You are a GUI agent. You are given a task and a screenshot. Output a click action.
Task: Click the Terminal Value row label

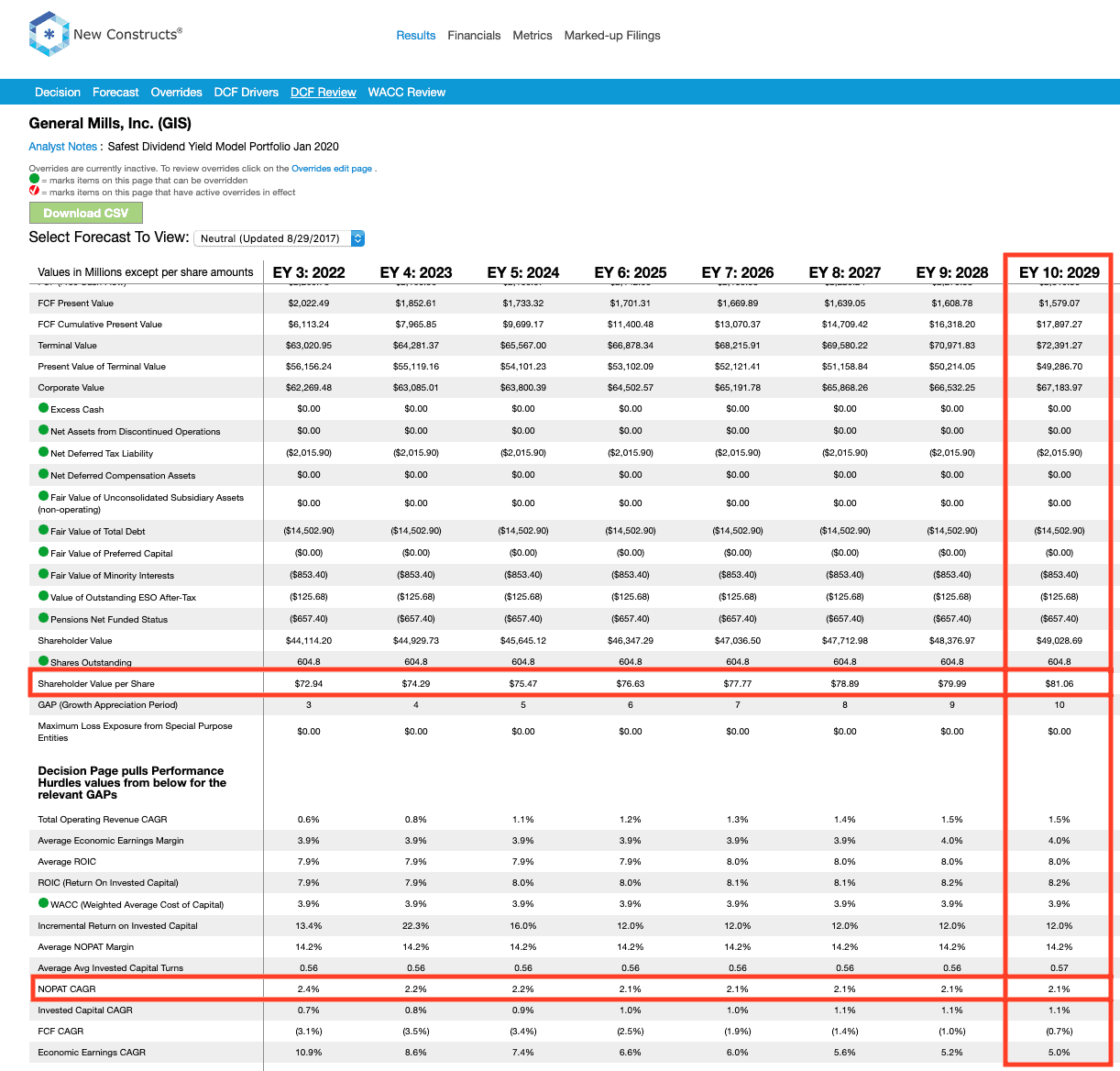pos(67,346)
